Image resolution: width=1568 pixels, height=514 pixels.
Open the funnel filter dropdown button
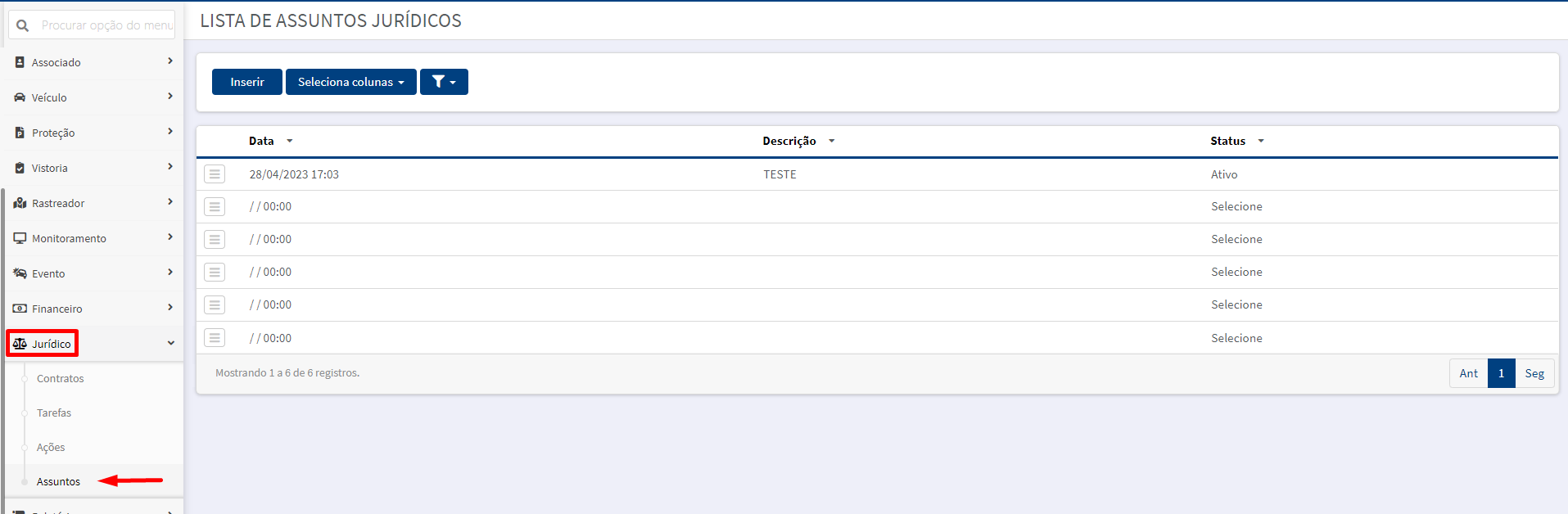(x=444, y=82)
